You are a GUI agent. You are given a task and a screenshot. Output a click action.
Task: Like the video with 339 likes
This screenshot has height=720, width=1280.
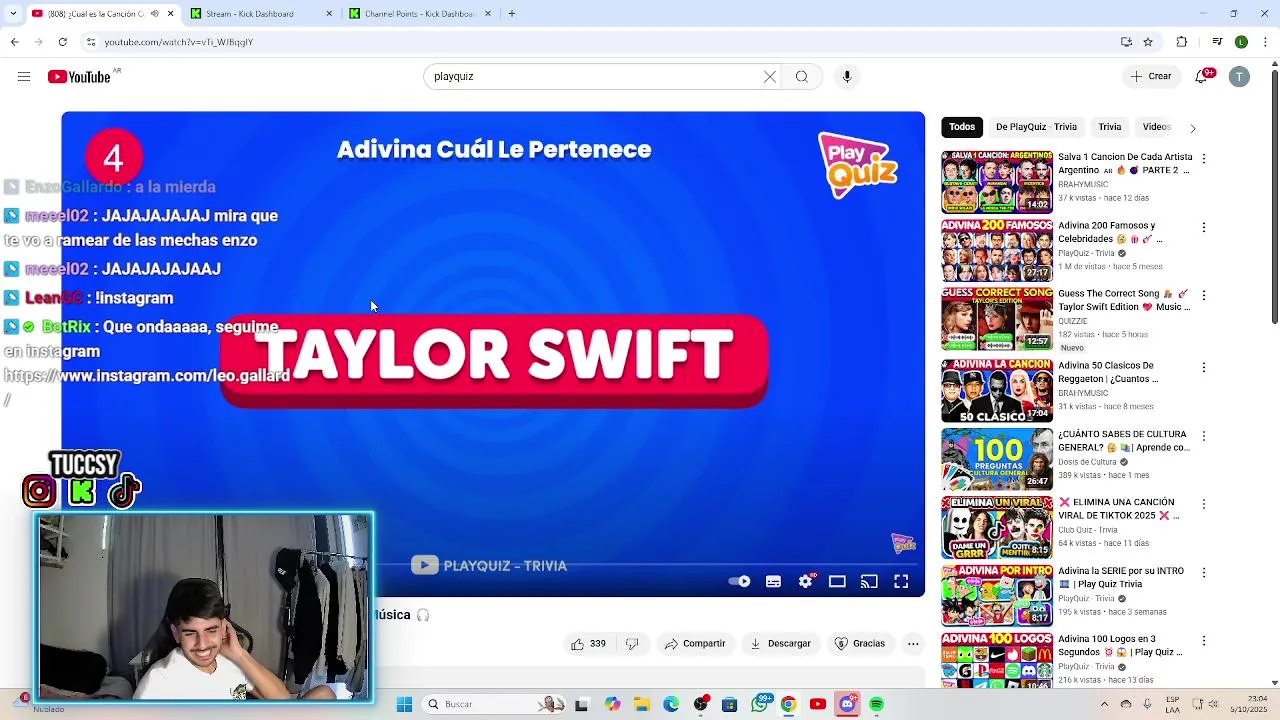[x=588, y=644]
